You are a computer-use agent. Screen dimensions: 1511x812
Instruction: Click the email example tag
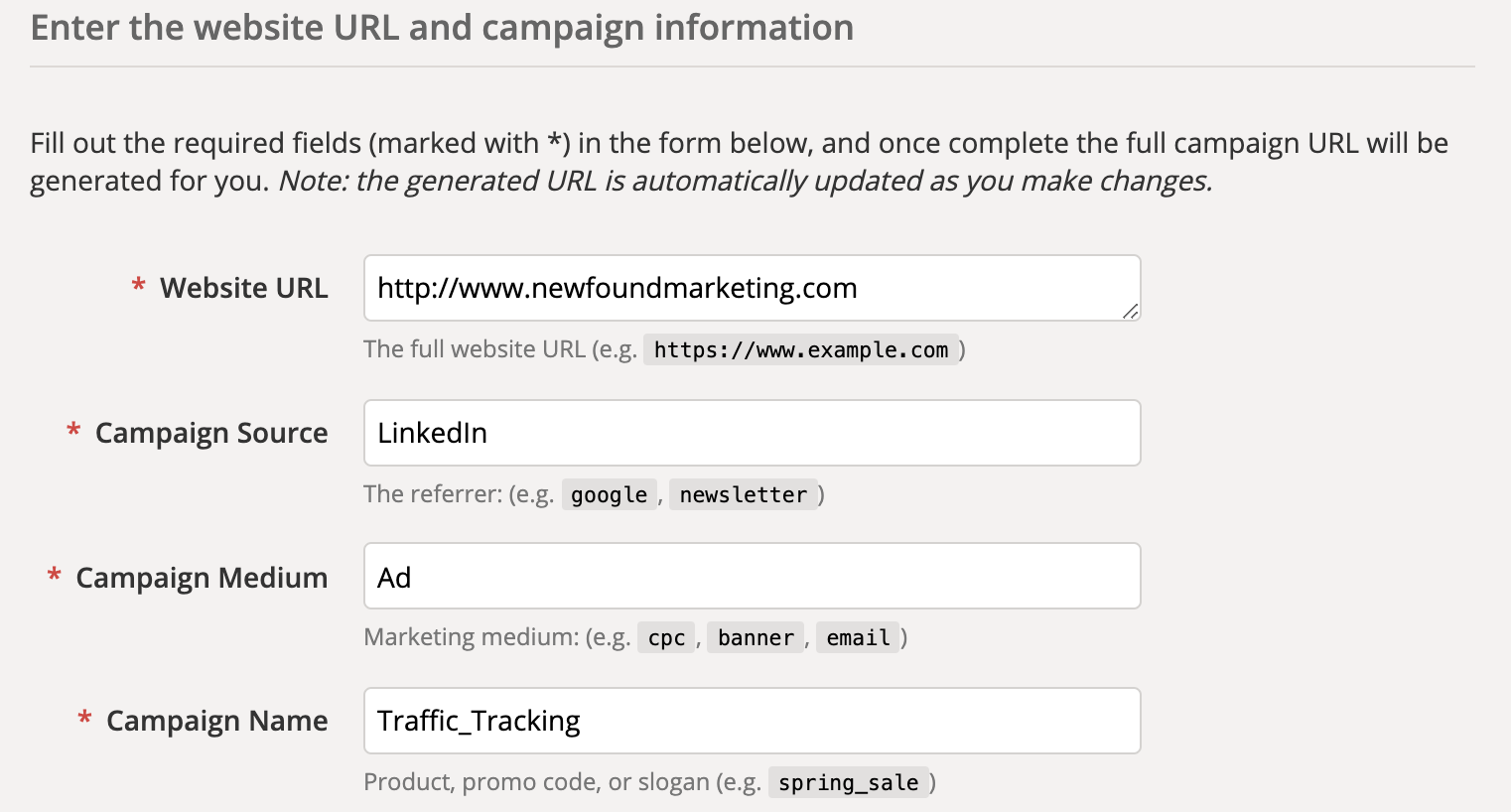tap(858, 637)
